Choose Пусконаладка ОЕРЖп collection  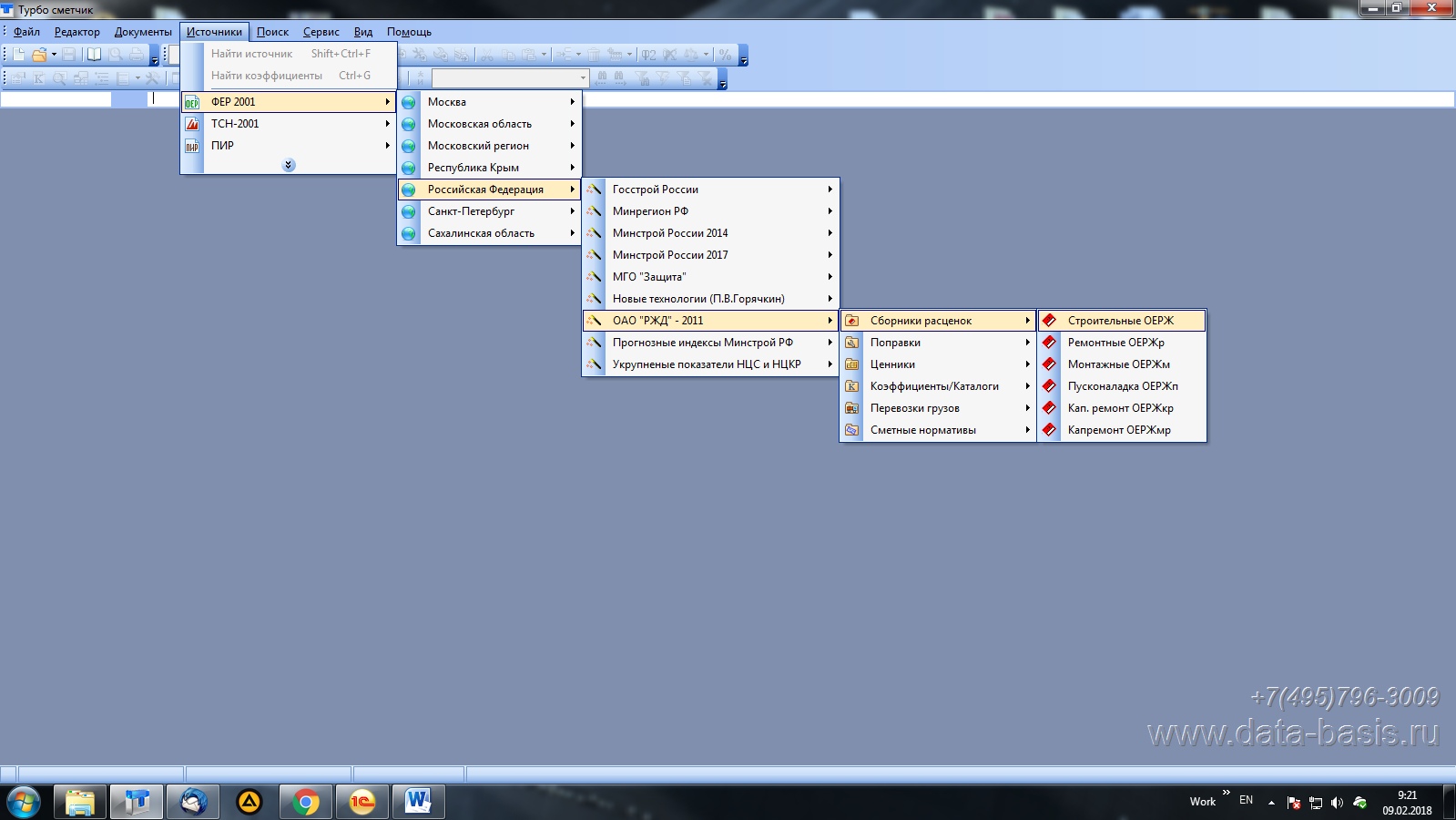1122,386
